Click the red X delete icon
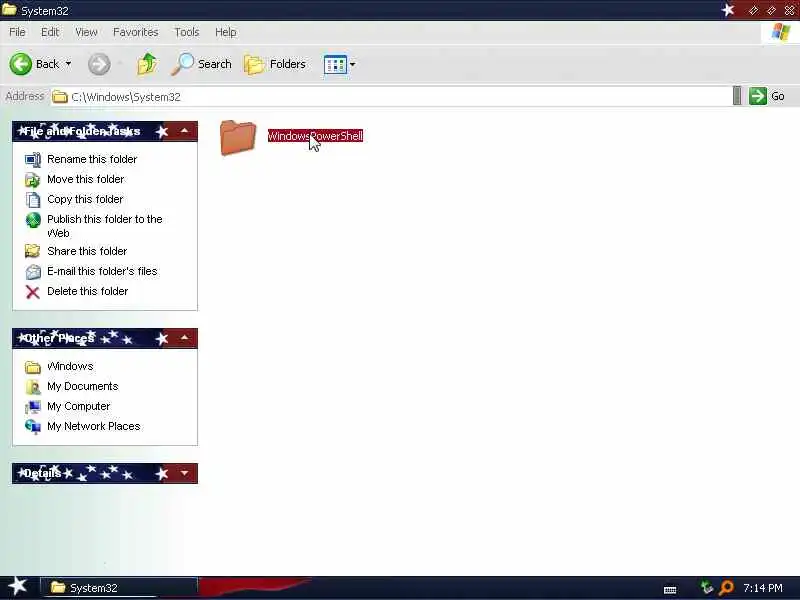The height and width of the screenshot is (600, 800). [33, 292]
